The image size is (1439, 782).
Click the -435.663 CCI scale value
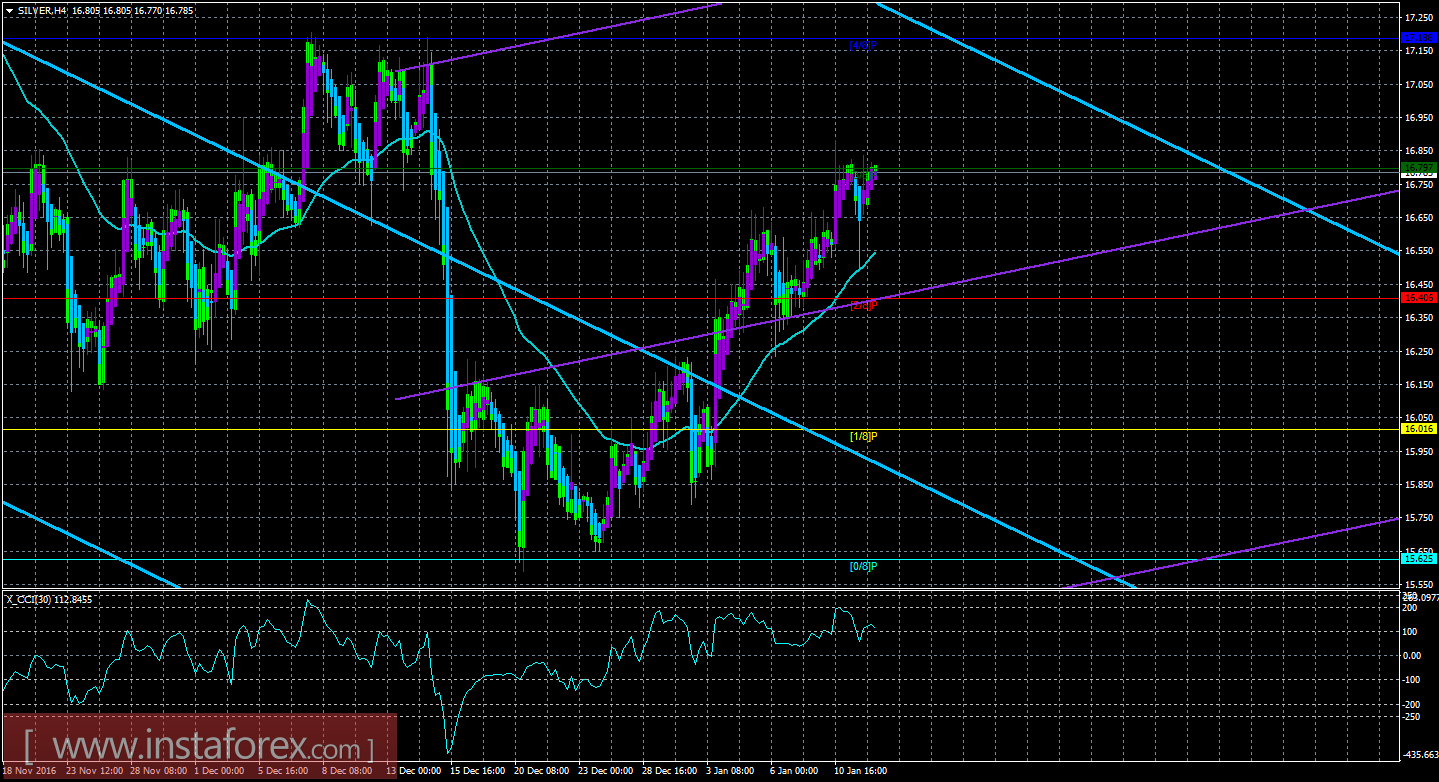click(x=1421, y=753)
